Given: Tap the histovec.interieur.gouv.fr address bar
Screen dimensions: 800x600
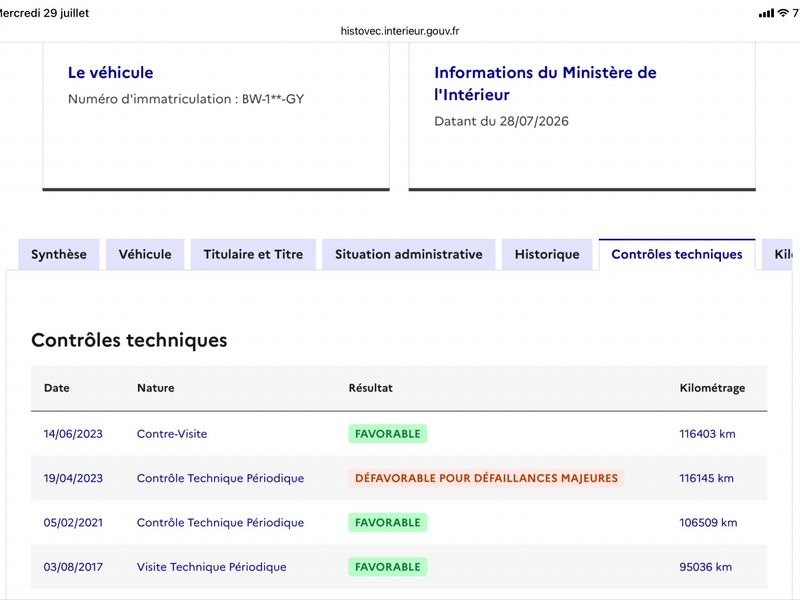Looking at the screenshot, I should coord(400,31).
